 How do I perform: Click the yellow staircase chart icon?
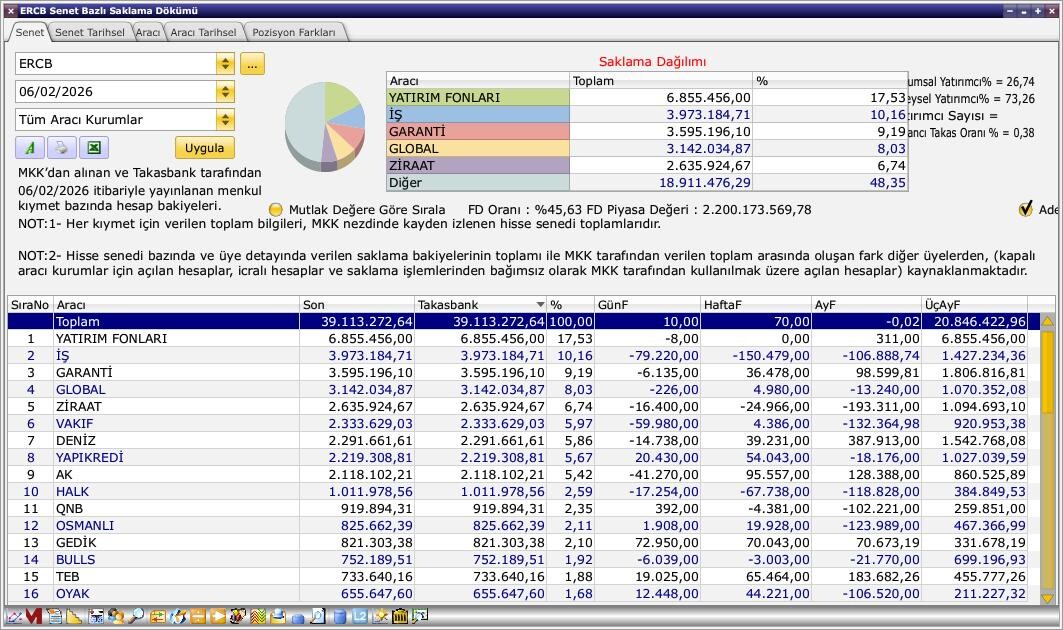tap(75, 617)
